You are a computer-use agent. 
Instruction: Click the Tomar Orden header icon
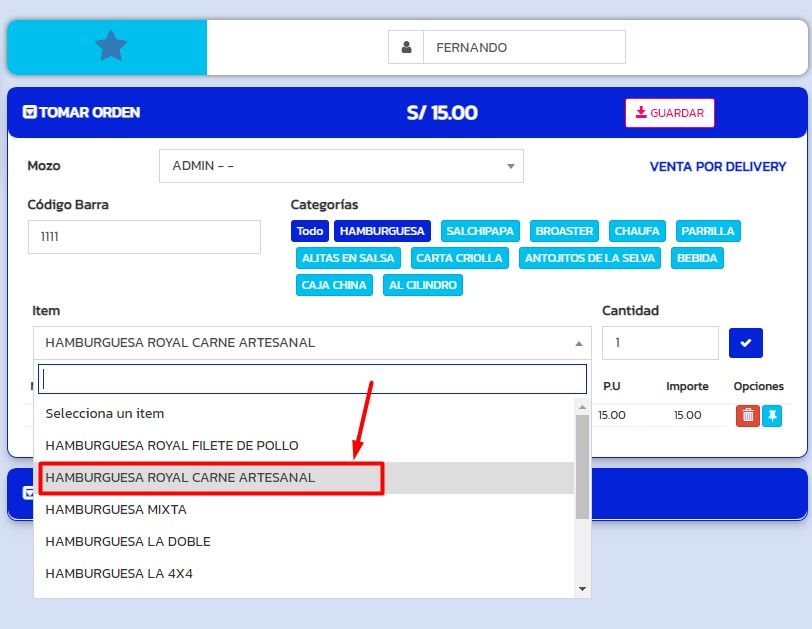(x=30, y=112)
